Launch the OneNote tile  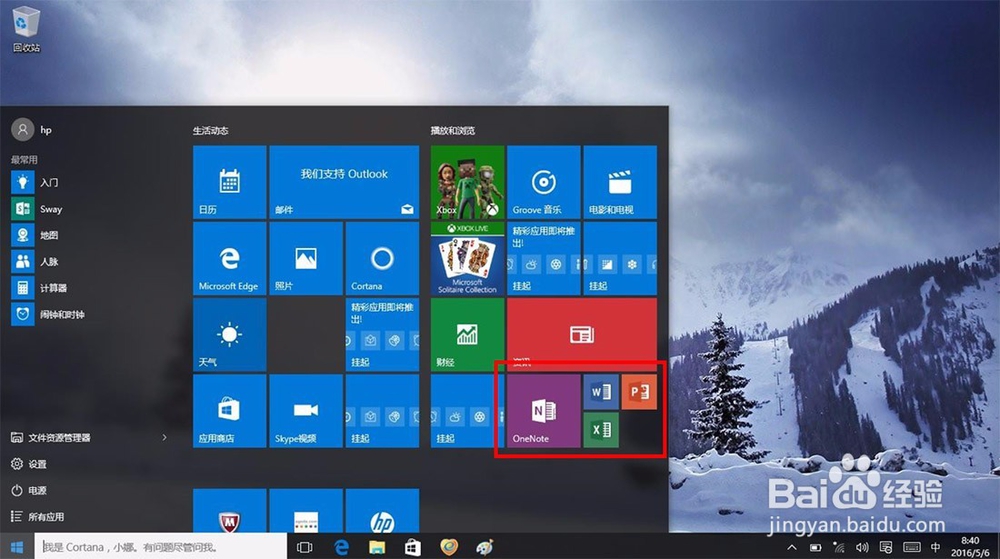tap(543, 411)
